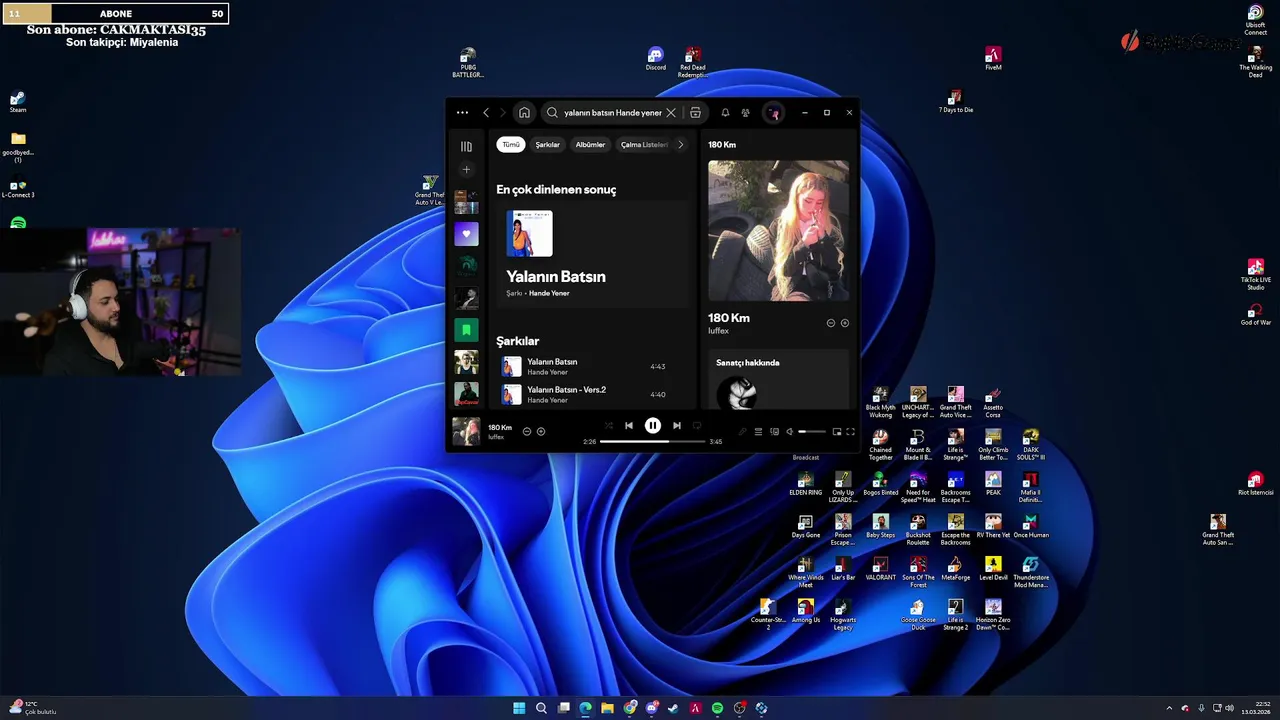
Task: Open Spotify from the taskbar
Action: tap(717, 708)
